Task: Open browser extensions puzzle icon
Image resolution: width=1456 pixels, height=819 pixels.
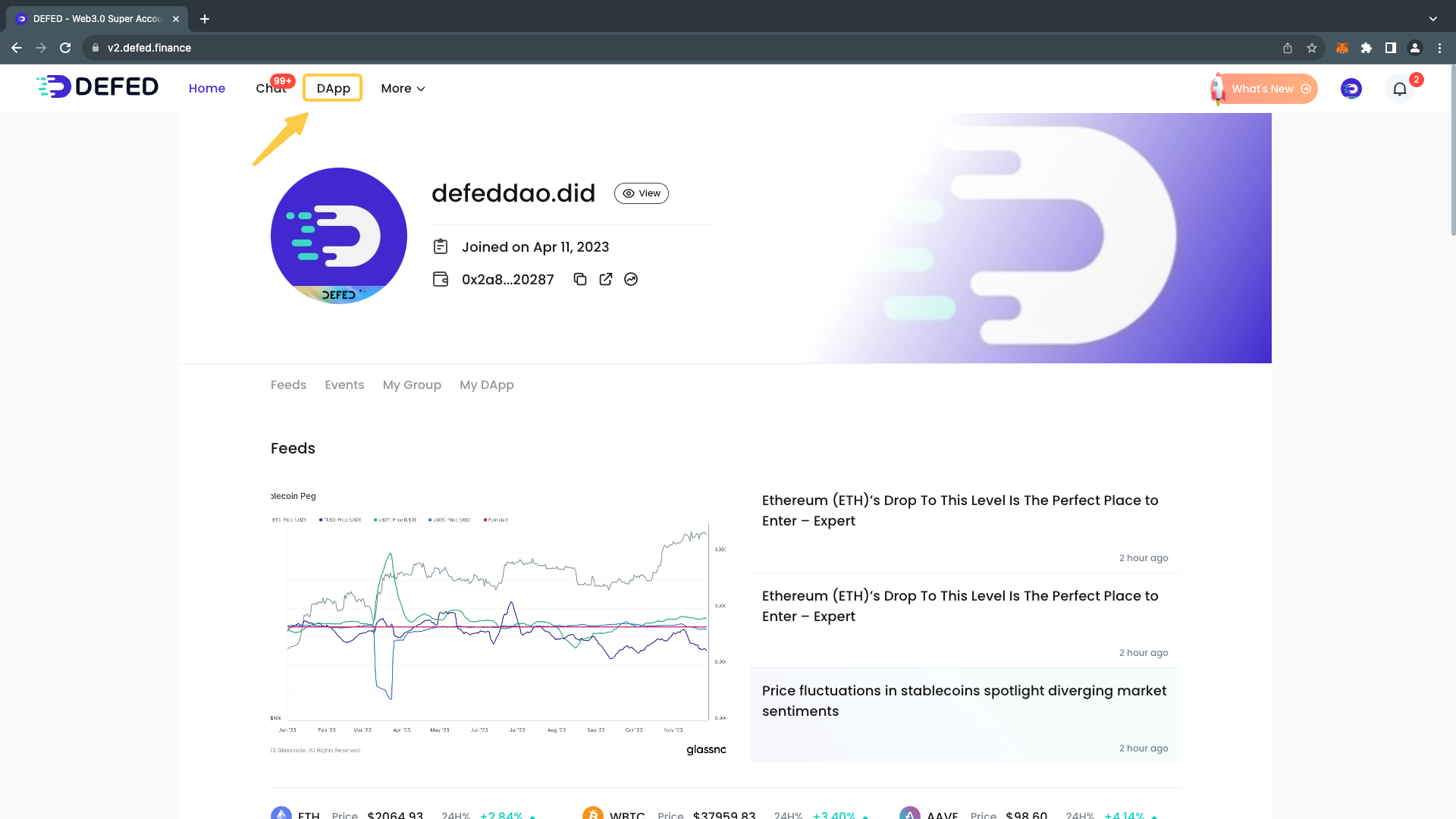Action: pos(1367,48)
